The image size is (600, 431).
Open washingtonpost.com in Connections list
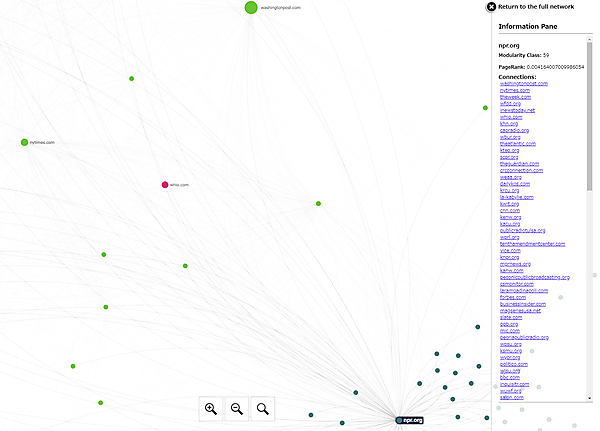click(524, 83)
